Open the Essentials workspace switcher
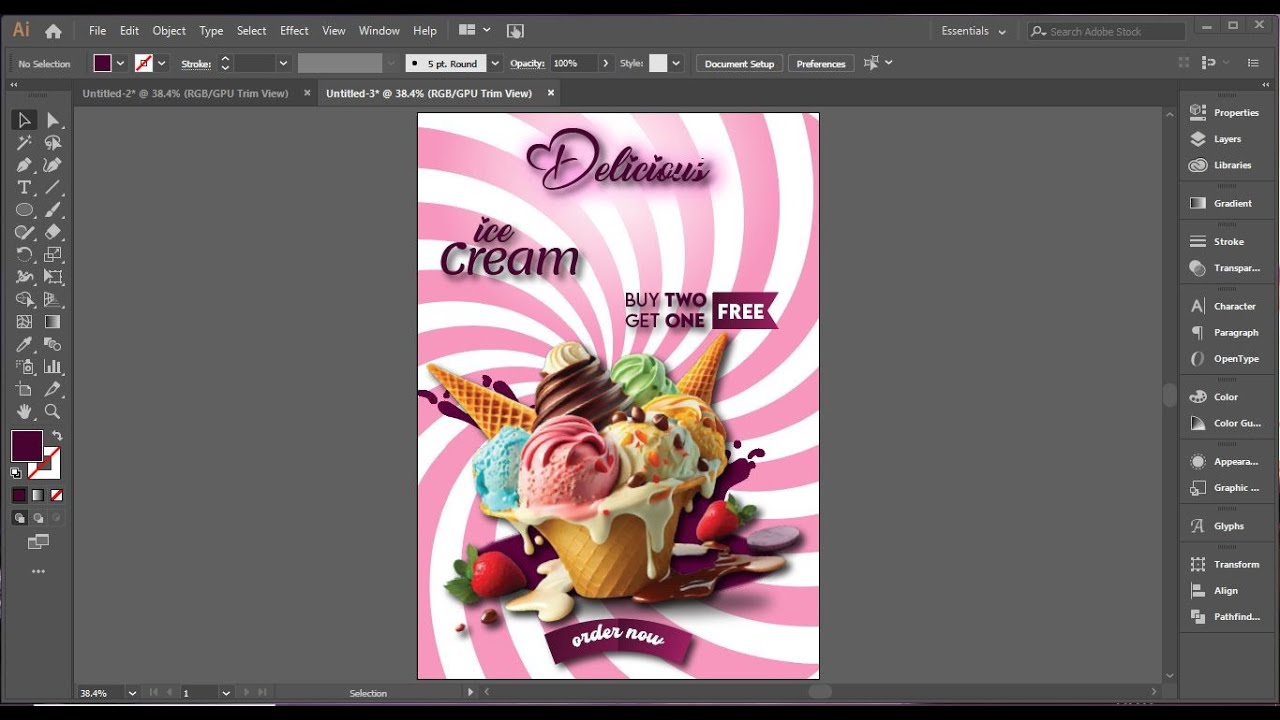1280x720 pixels. 973,31
